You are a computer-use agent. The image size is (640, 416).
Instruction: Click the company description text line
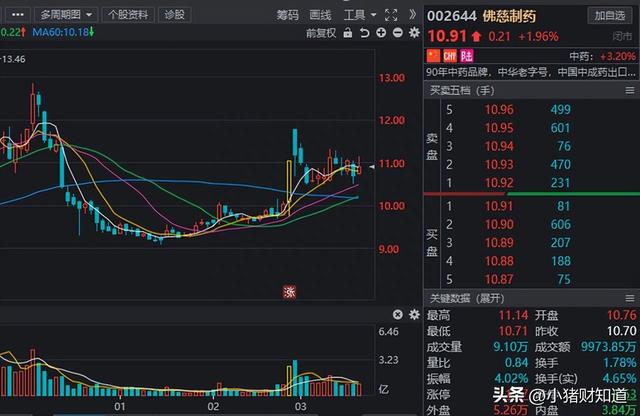(531, 72)
